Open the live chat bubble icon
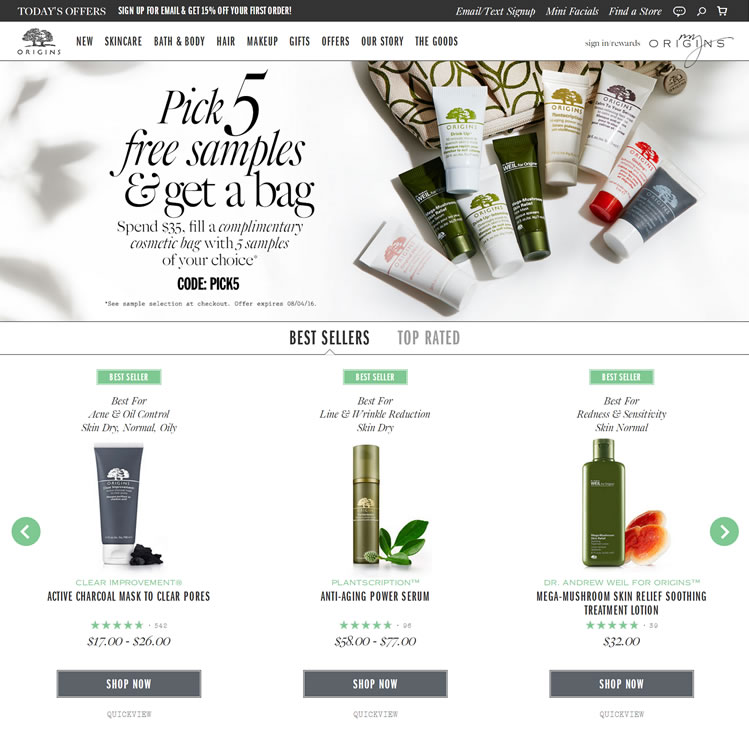The image size is (749, 729). [x=679, y=11]
